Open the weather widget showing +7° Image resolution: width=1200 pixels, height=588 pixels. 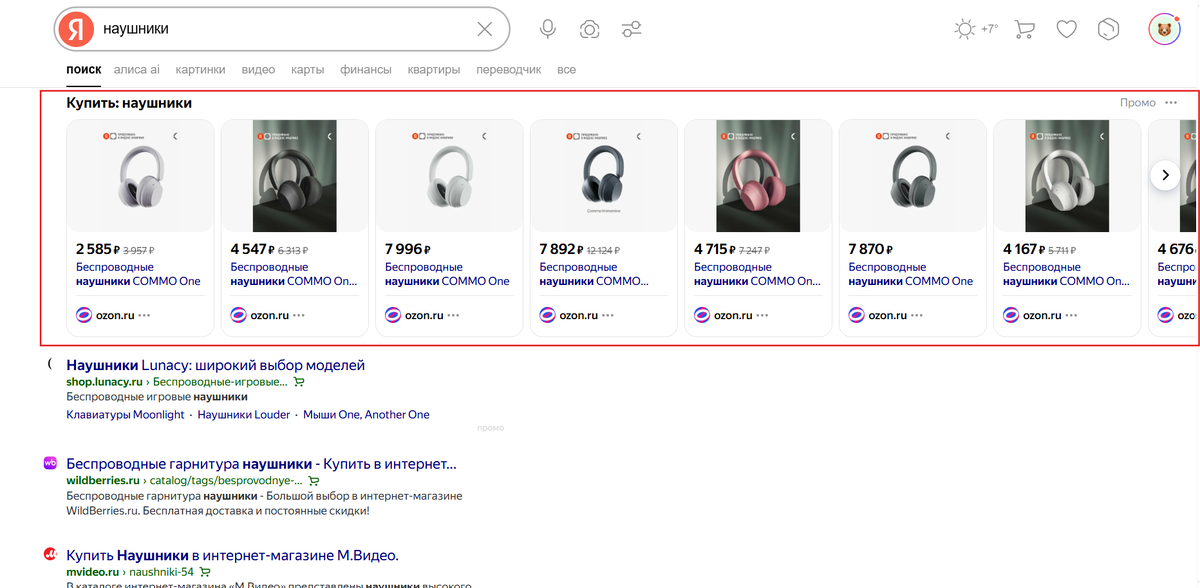pyautogui.click(x=976, y=29)
